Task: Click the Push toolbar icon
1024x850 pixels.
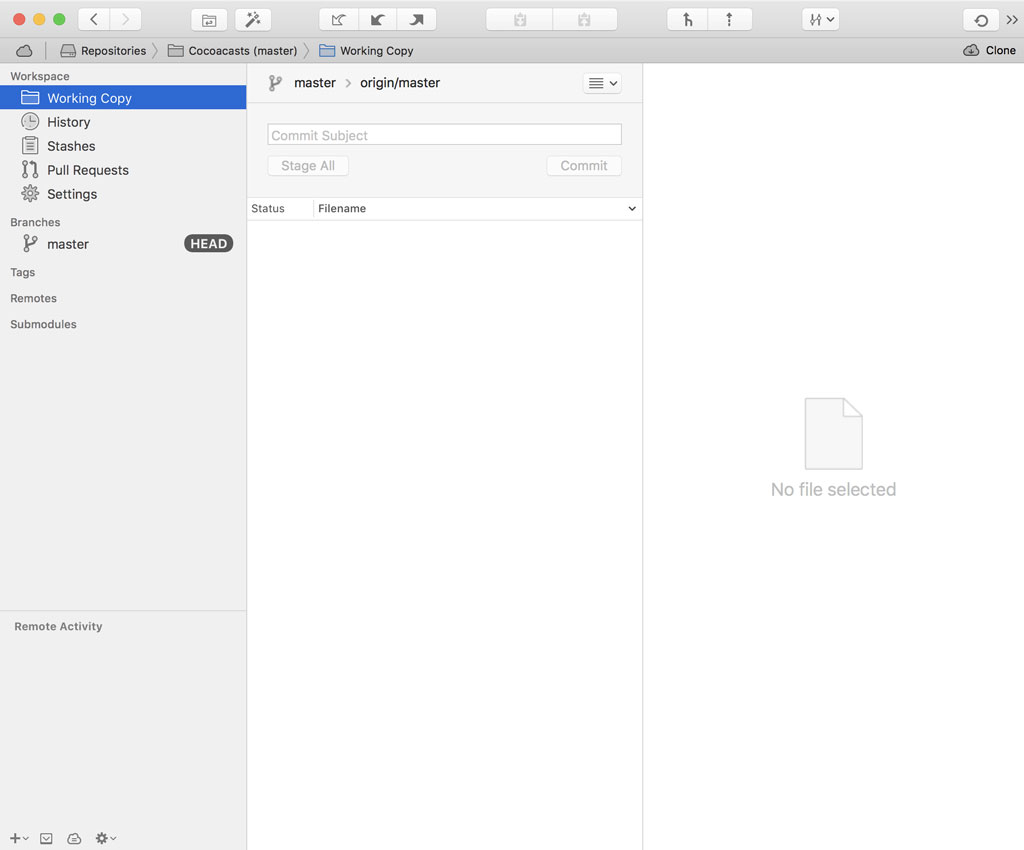Action: pyautogui.click(x=416, y=20)
